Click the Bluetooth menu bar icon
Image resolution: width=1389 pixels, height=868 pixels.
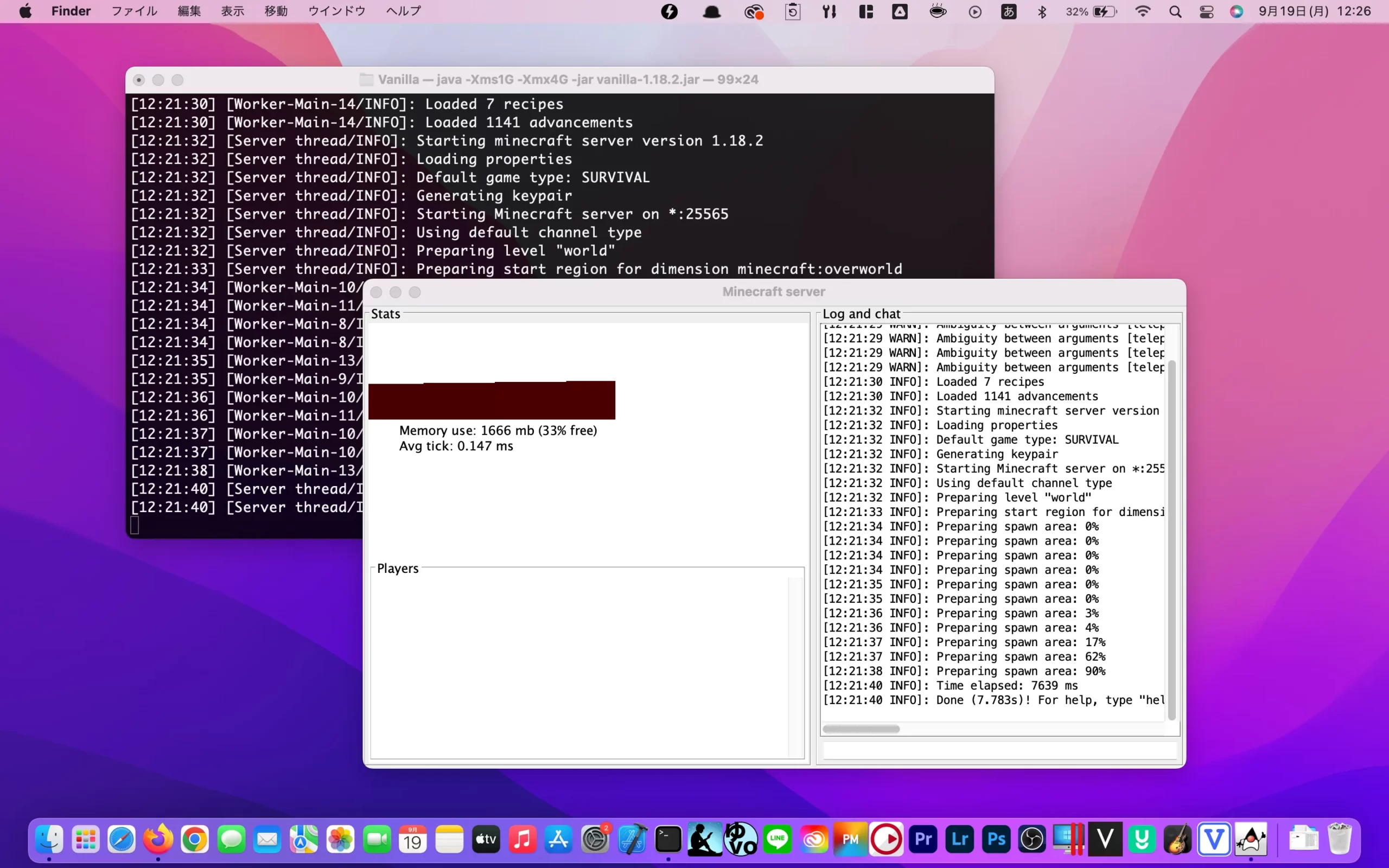click(x=1042, y=11)
